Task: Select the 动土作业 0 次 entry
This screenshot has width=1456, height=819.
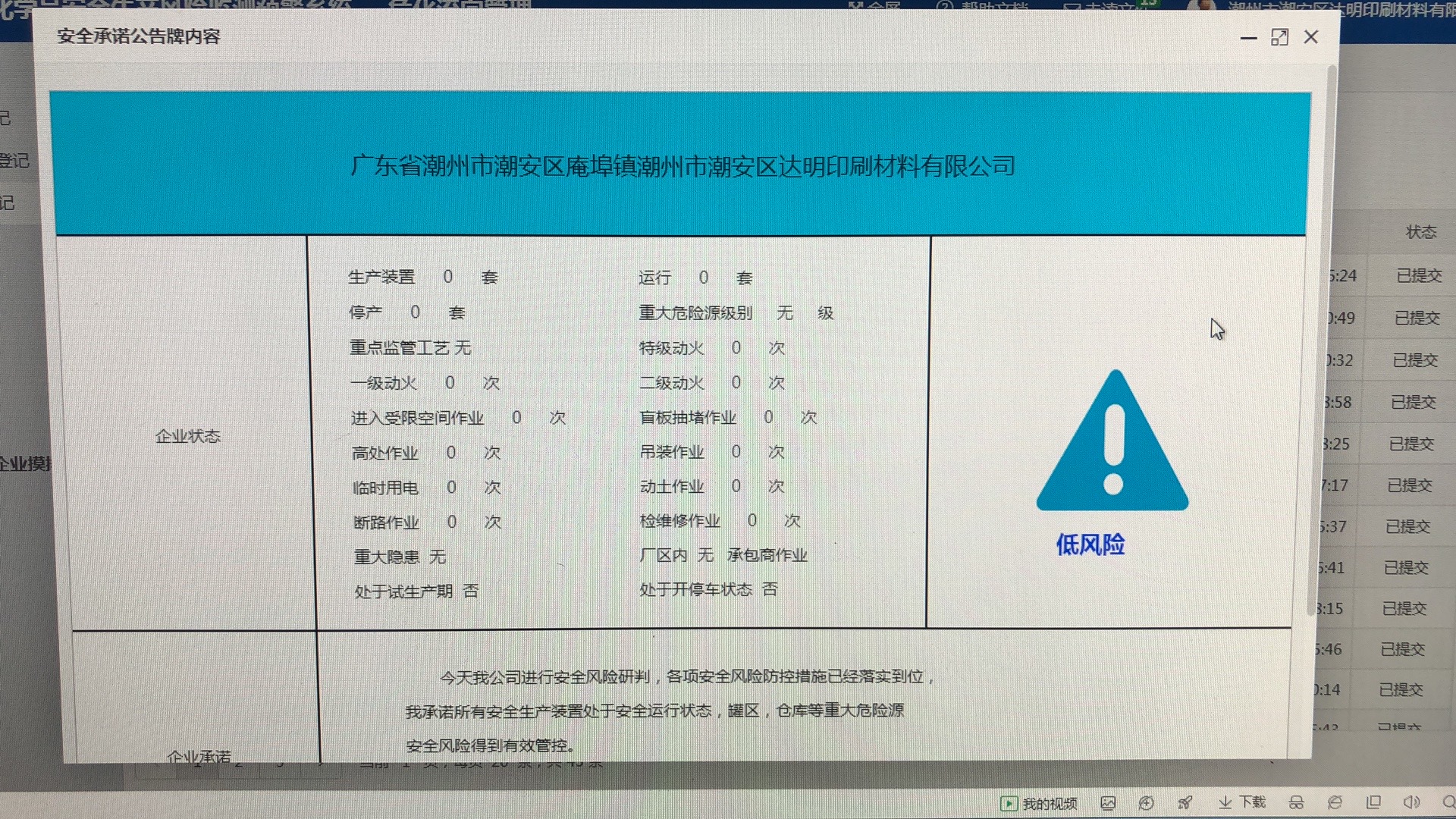Action: 712,486
